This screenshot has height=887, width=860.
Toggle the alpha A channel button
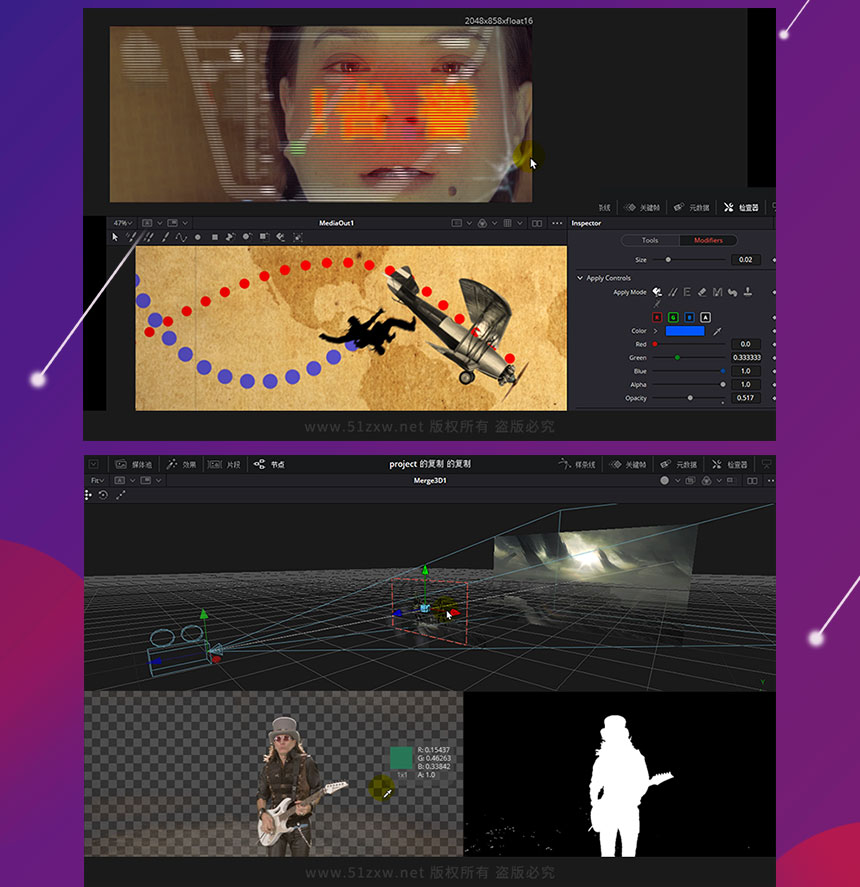click(705, 317)
